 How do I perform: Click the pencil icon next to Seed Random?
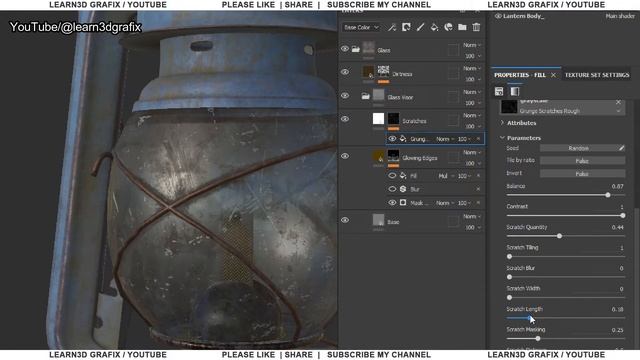[621, 148]
